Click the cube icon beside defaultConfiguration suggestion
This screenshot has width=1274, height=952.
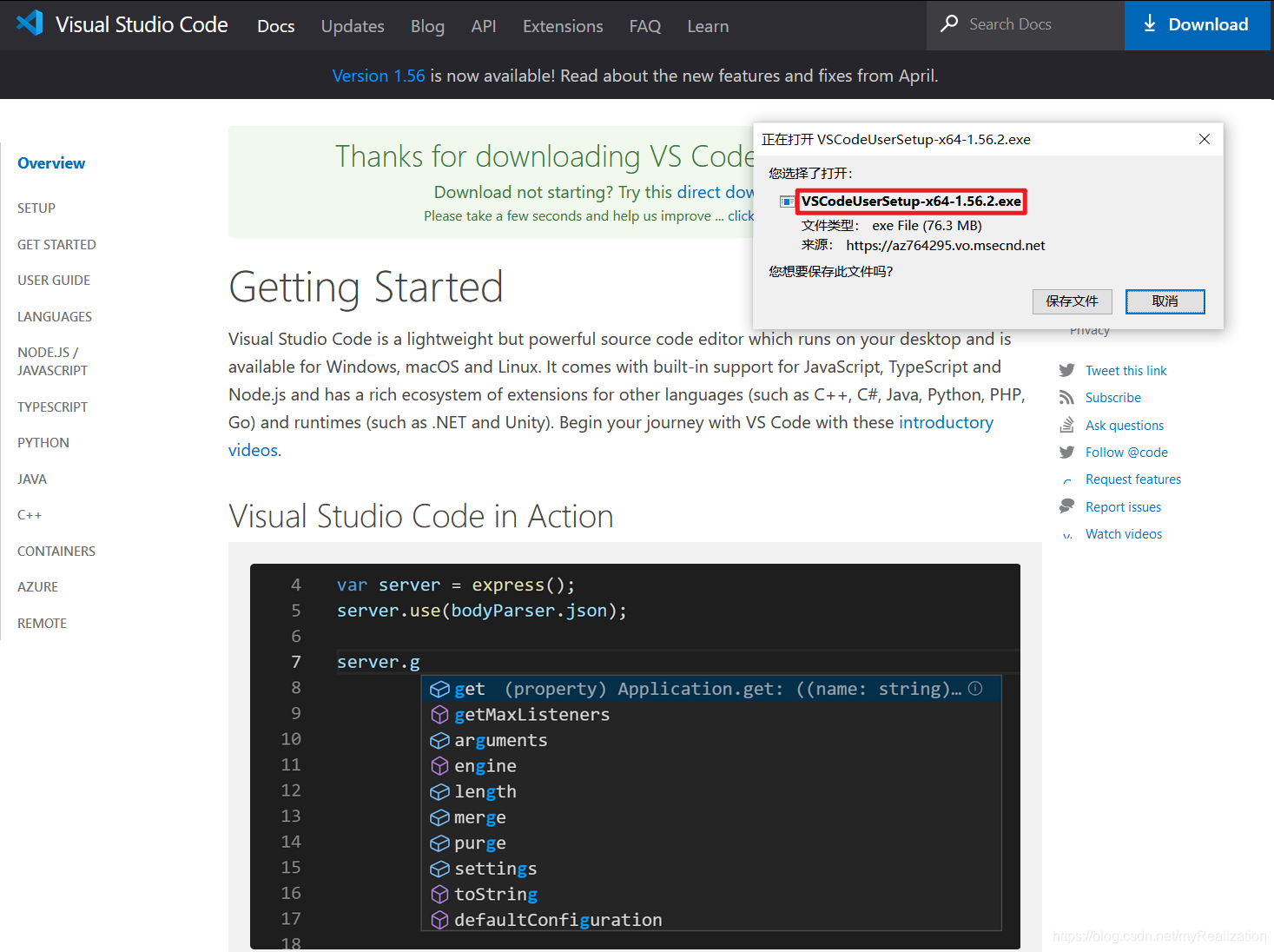coord(440,920)
